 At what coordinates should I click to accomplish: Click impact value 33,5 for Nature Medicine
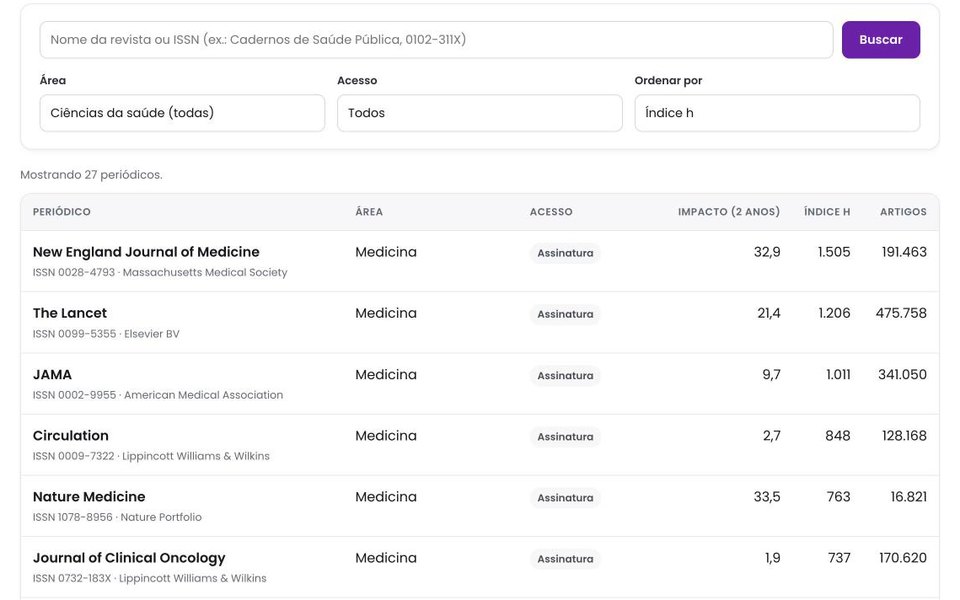(x=767, y=497)
